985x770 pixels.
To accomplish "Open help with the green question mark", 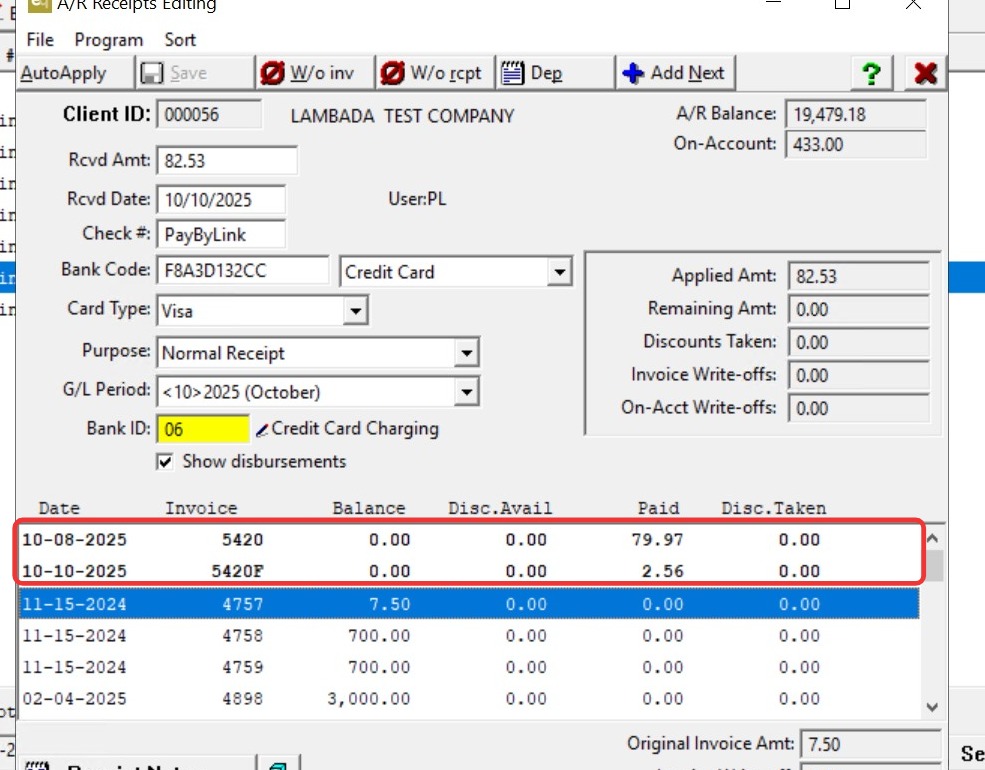I will 871,73.
